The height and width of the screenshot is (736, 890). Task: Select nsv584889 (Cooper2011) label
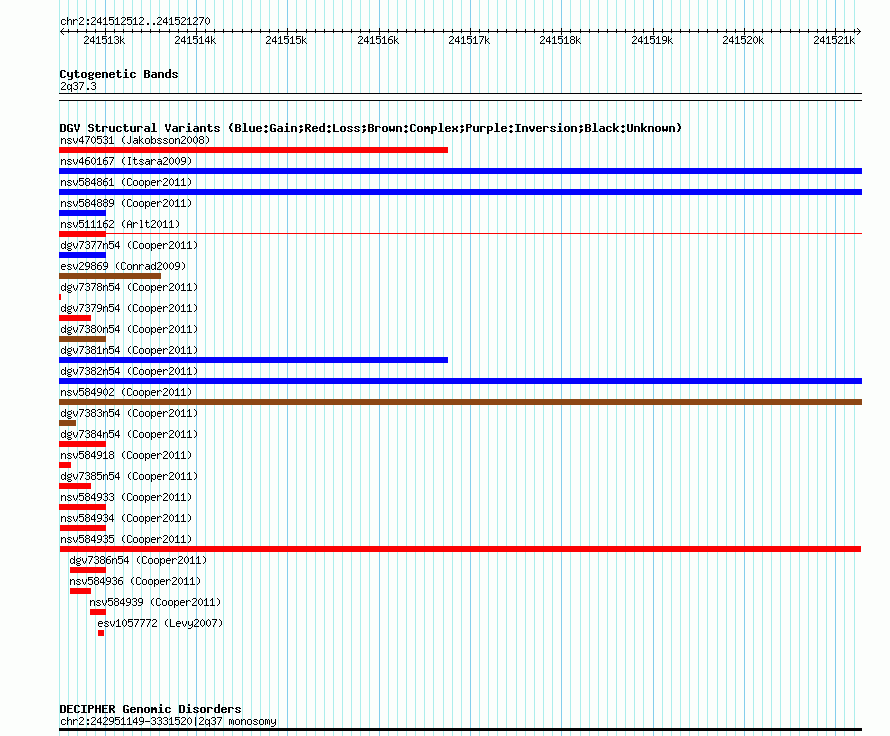pos(126,203)
